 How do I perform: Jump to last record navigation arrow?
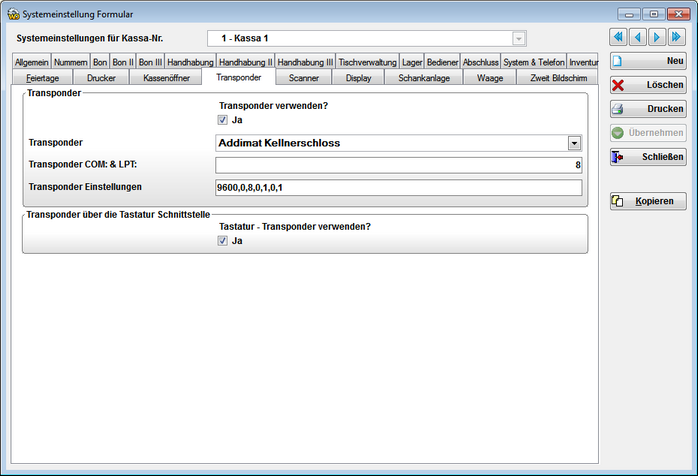click(677, 37)
